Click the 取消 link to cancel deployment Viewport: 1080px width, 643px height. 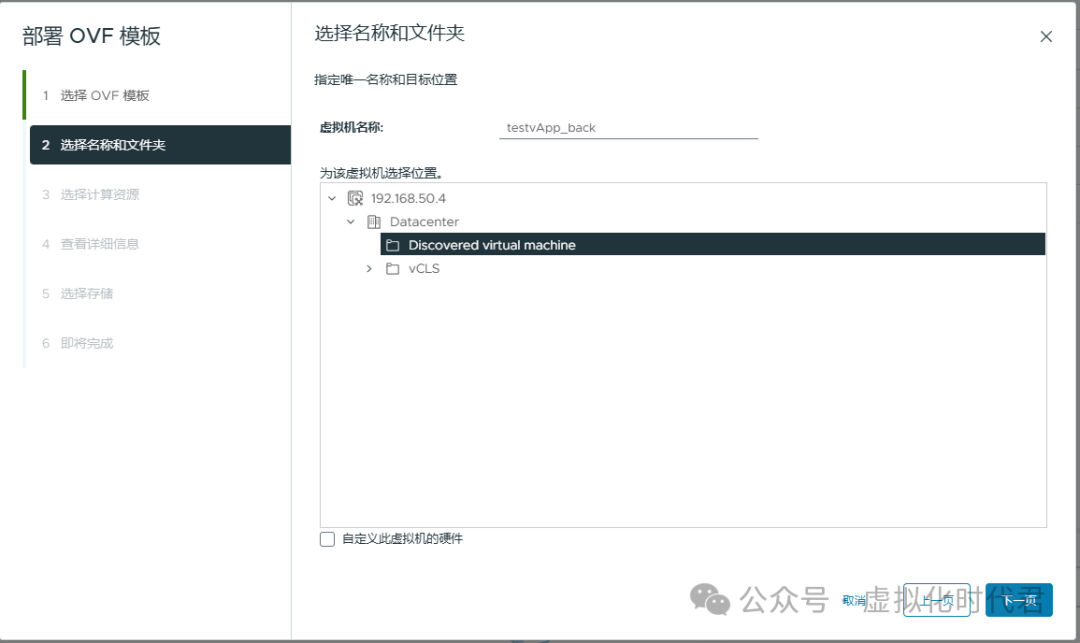(853, 599)
